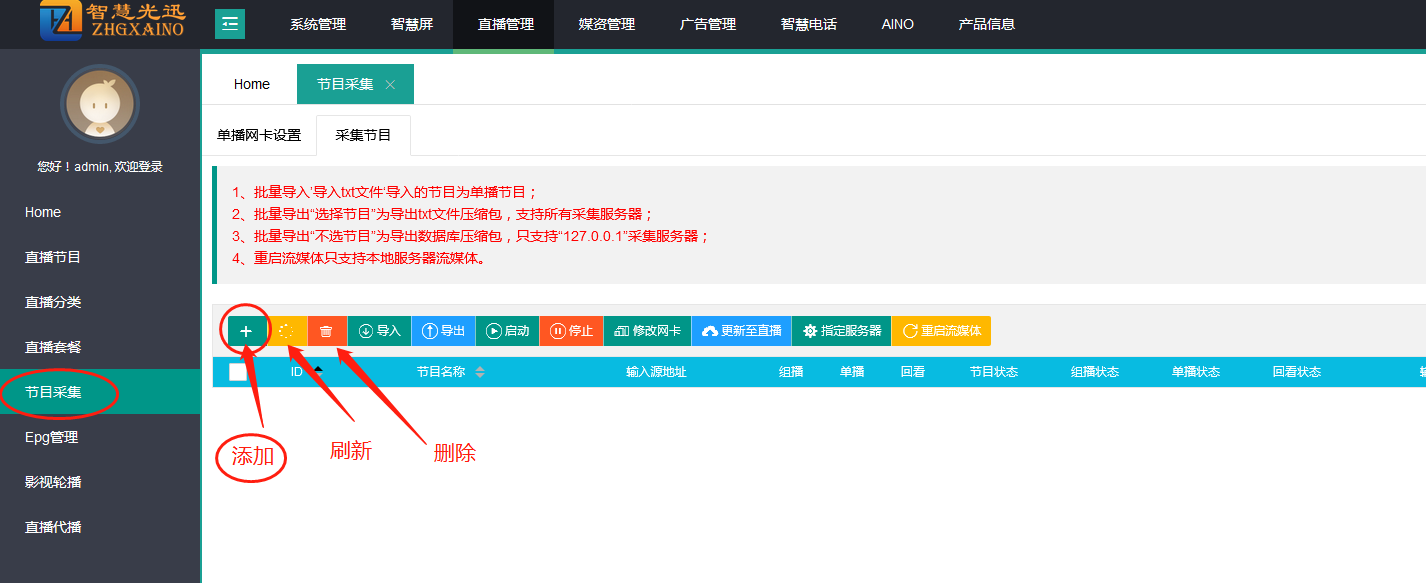1426x583 pixels.
Task: Click the green plus add button
Action: (x=247, y=331)
